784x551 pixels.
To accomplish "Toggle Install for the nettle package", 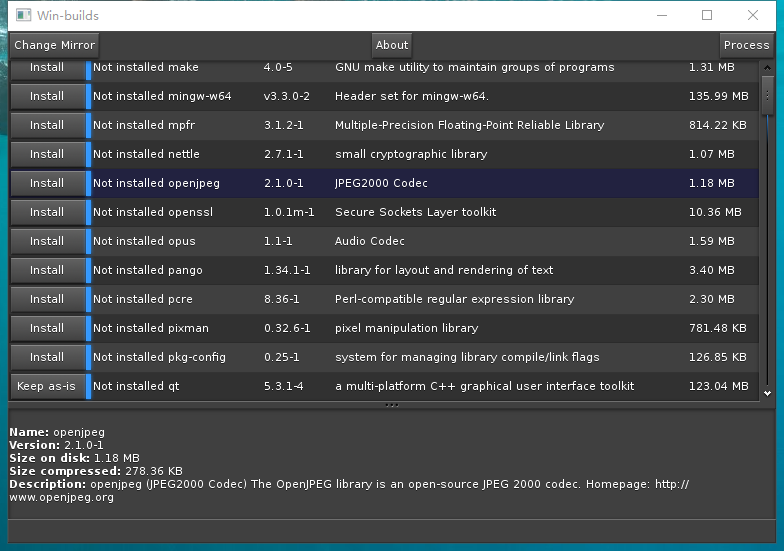I will click(x=47, y=155).
